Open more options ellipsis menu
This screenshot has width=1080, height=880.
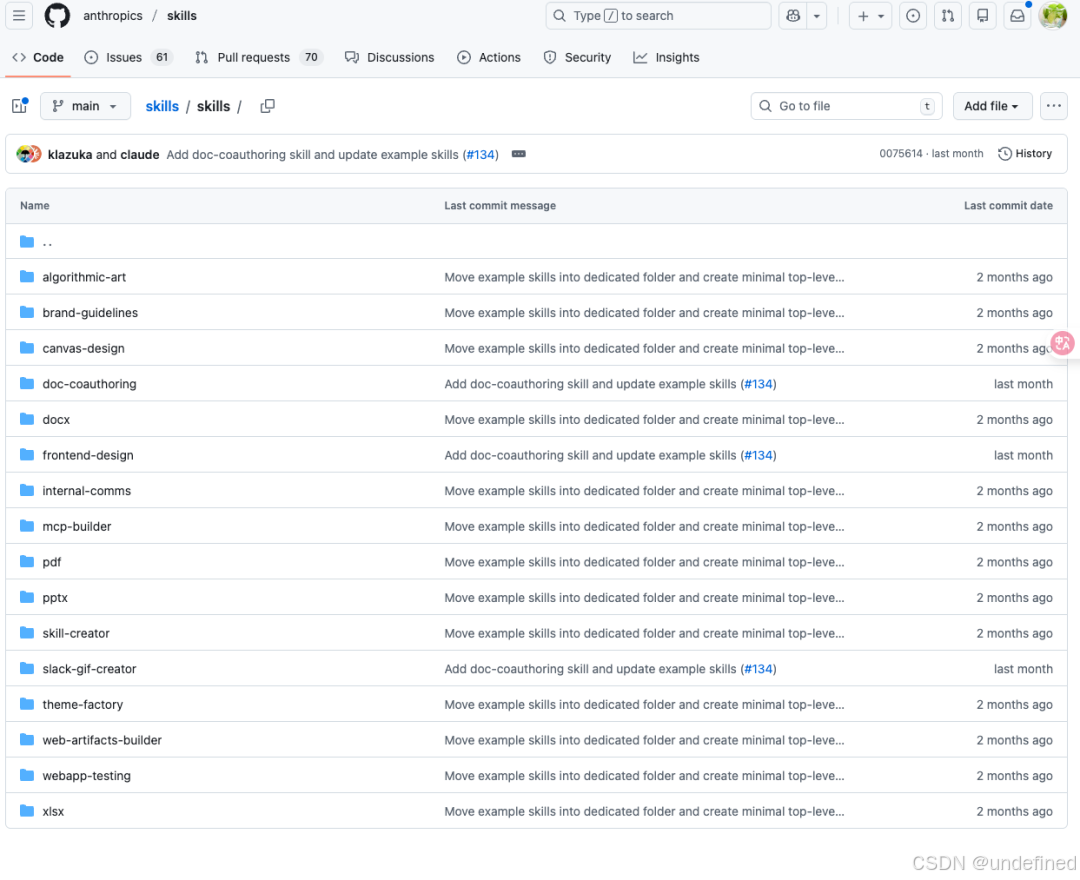tap(1053, 106)
